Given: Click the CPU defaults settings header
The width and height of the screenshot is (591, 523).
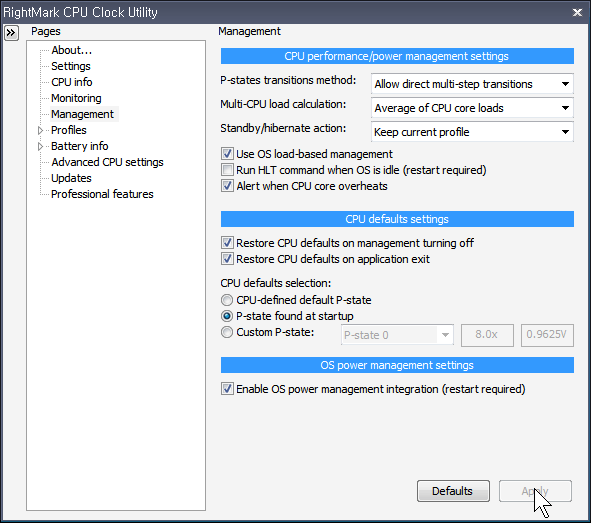Looking at the screenshot, I should [x=397, y=219].
